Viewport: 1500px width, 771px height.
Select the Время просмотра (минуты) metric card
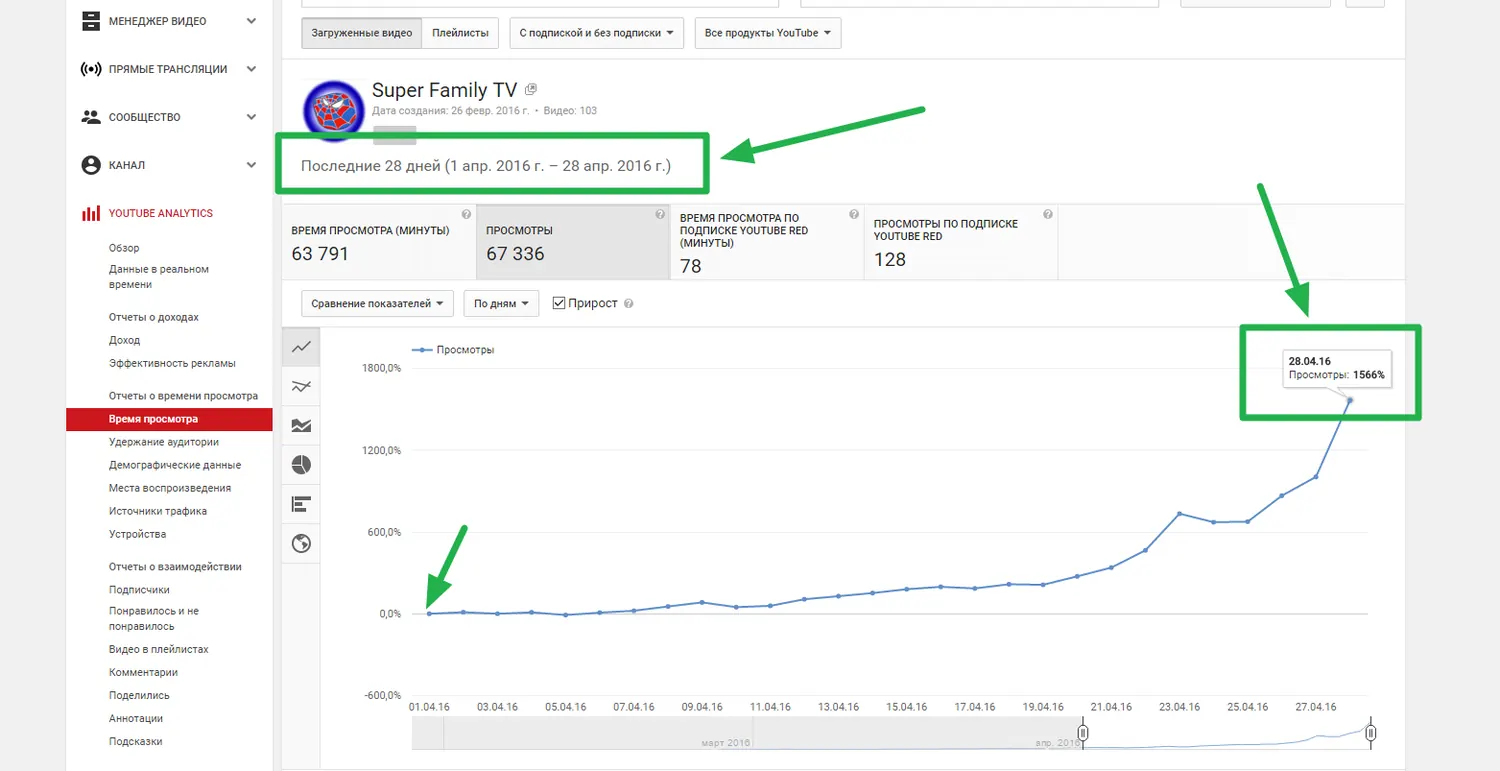(x=379, y=242)
